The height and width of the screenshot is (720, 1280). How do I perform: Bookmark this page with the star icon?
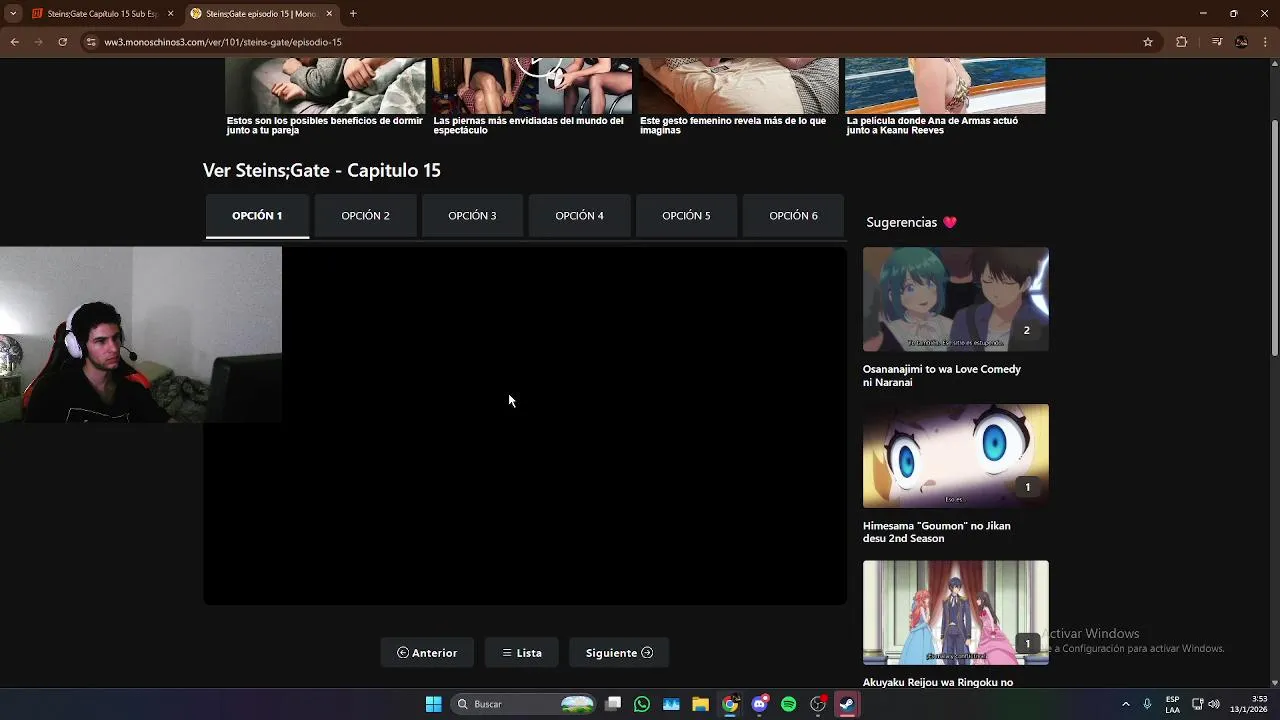(x=1148, y=42)
